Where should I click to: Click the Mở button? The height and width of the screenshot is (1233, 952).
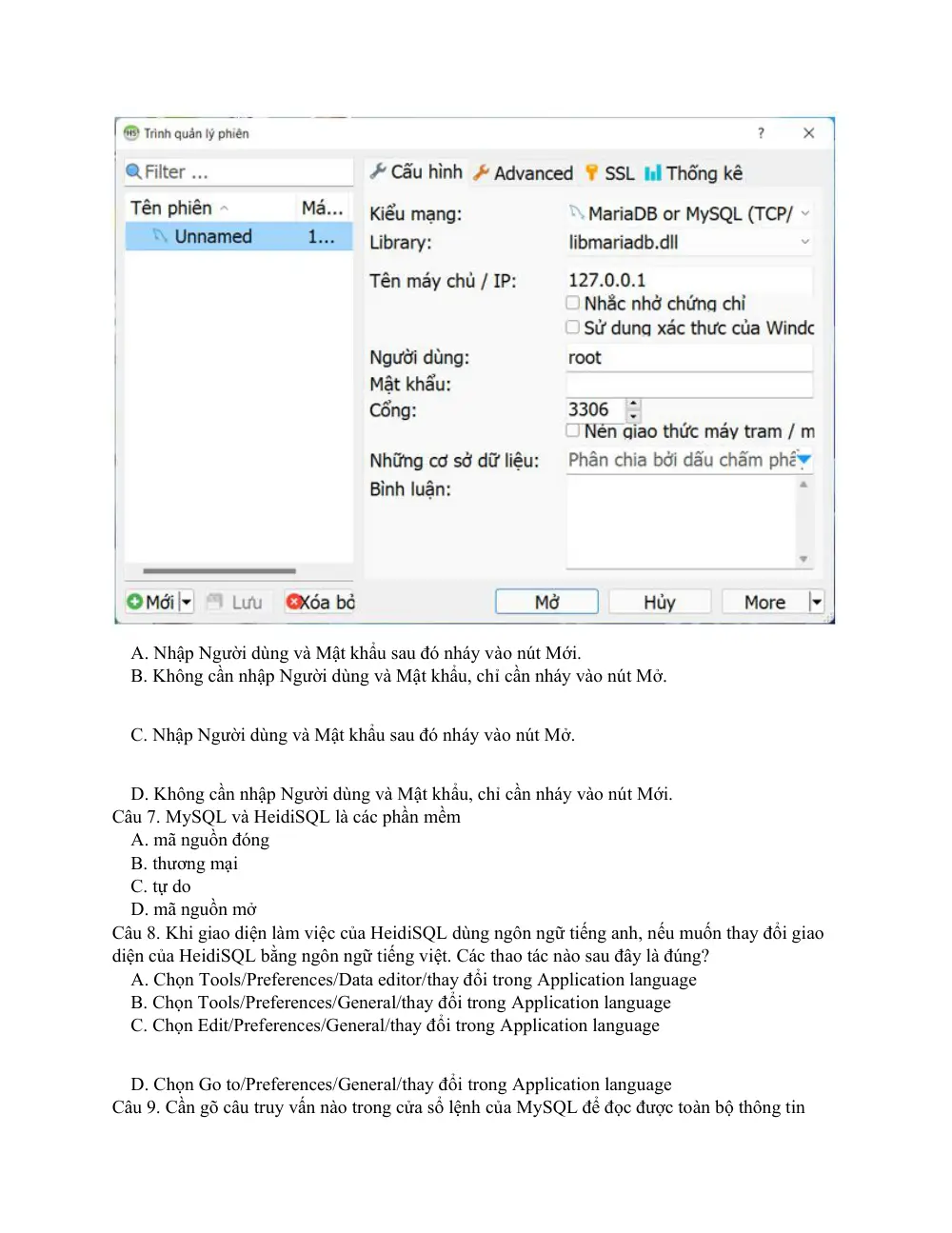pos(546,602)
